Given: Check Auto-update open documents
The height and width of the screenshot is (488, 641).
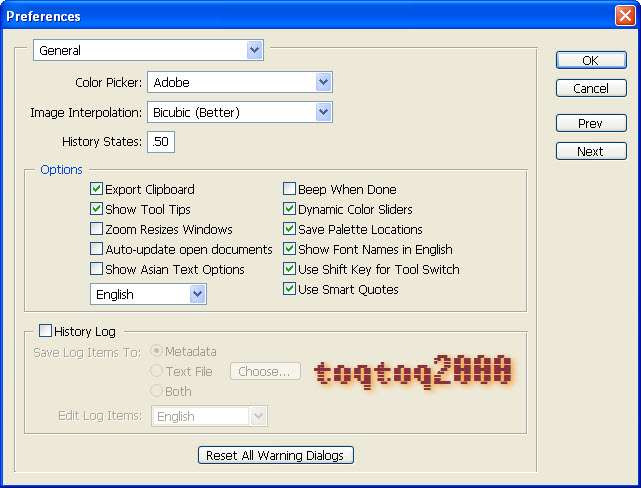Looking at the screenshot, I should click(97, 249).
